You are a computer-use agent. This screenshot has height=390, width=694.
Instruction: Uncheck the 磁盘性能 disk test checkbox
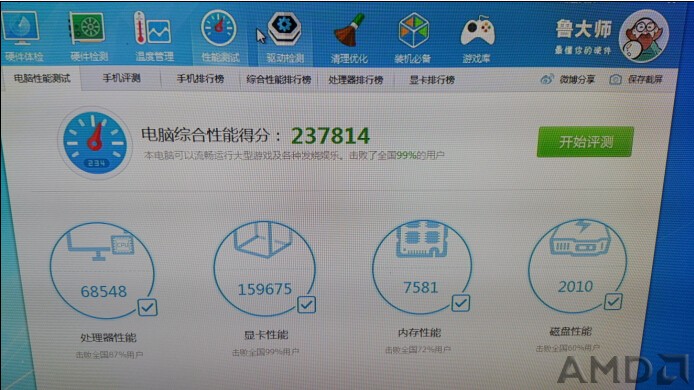613,302
